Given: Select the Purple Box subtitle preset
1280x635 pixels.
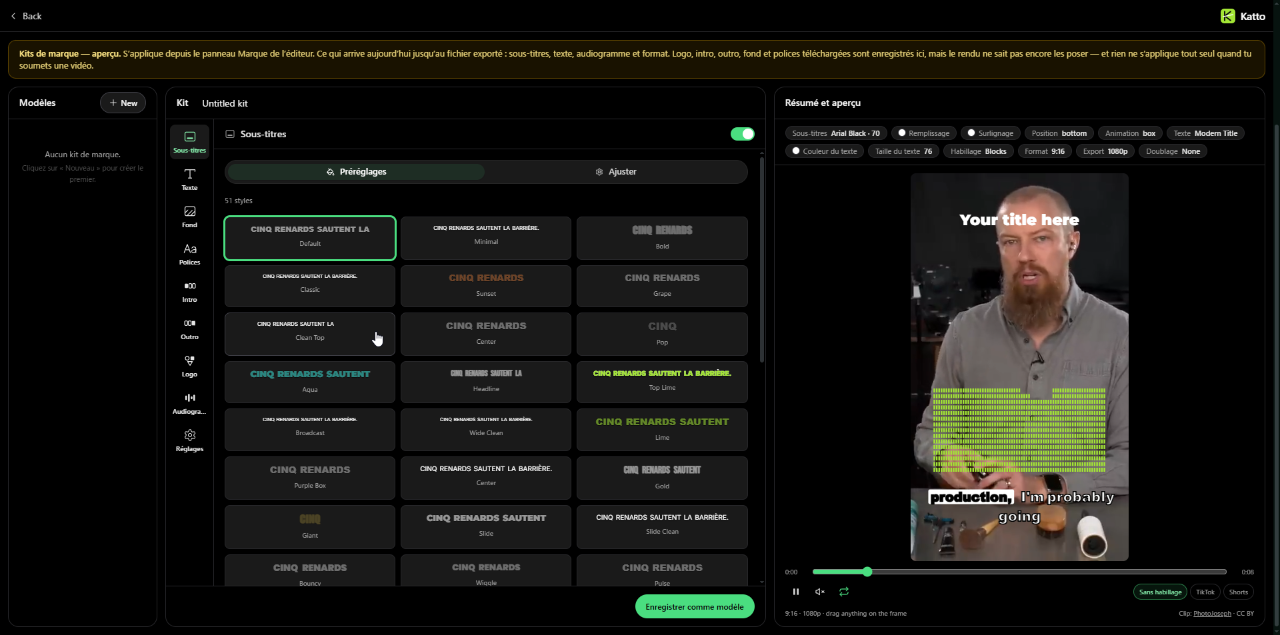Looking at the screenshot, I should [x=310, y=478].
